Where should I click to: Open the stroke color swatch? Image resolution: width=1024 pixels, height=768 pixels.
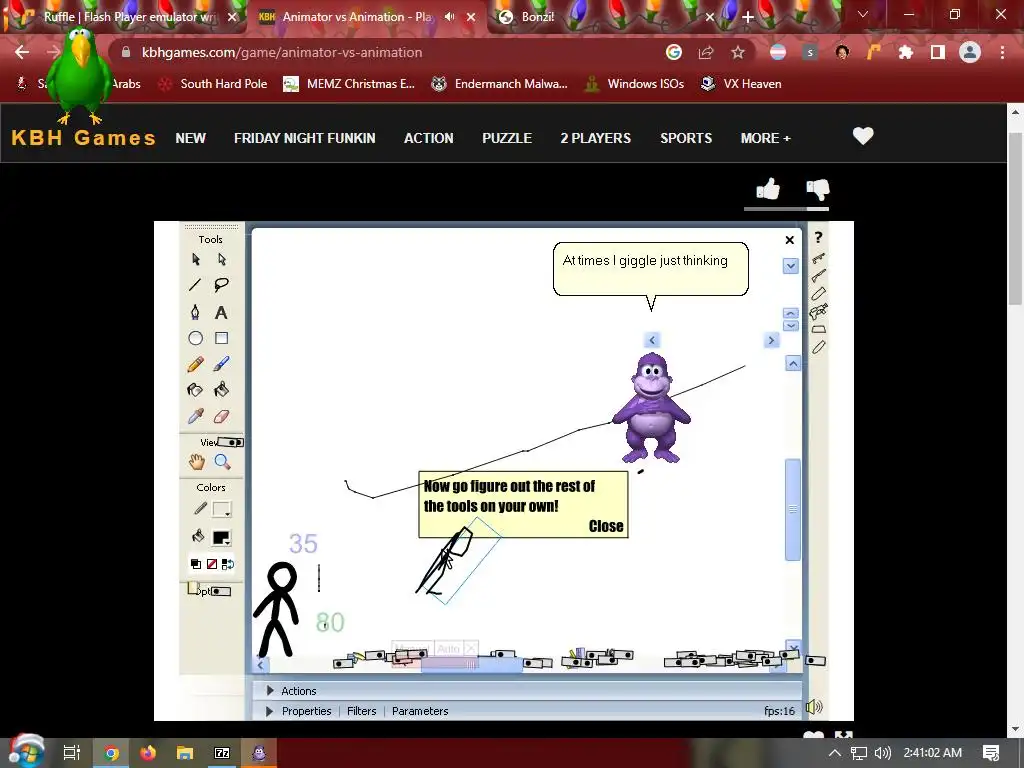pyautogui.click(x=222, y=509)
